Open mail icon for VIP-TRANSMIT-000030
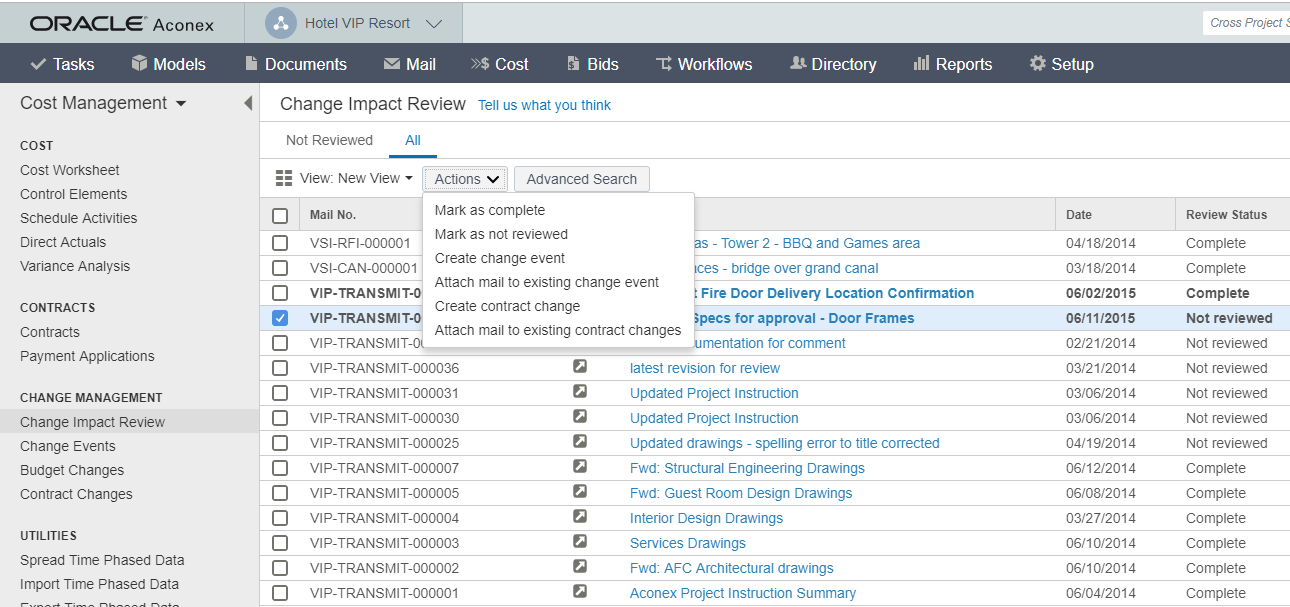 580,416
